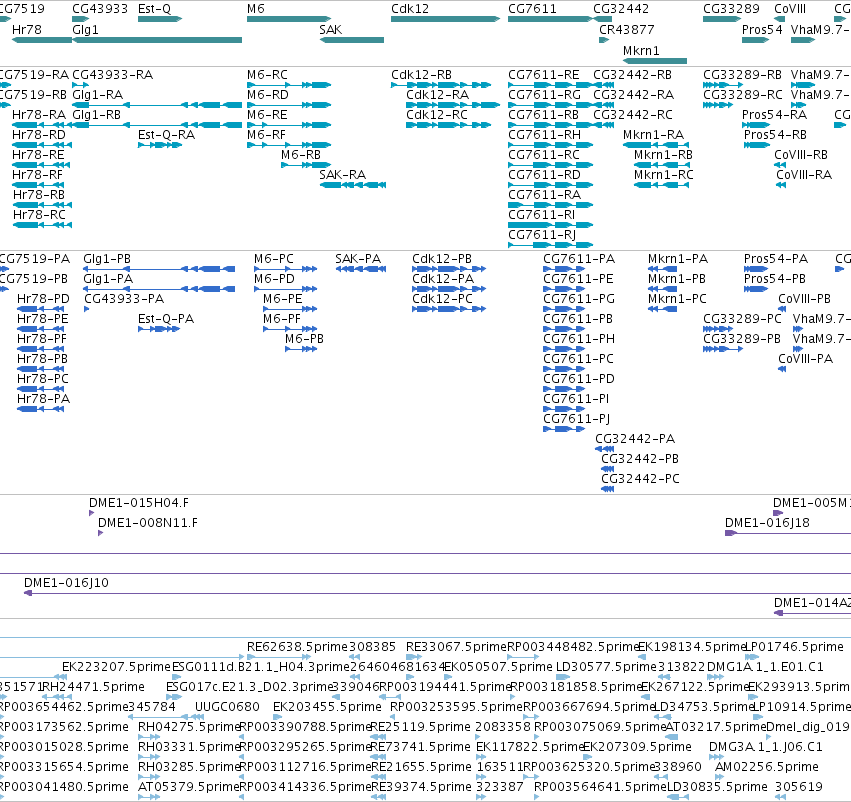Screen dimensions: 851x802
Task: Click EST LP01746.5prime
Action: tap(794, 646)
